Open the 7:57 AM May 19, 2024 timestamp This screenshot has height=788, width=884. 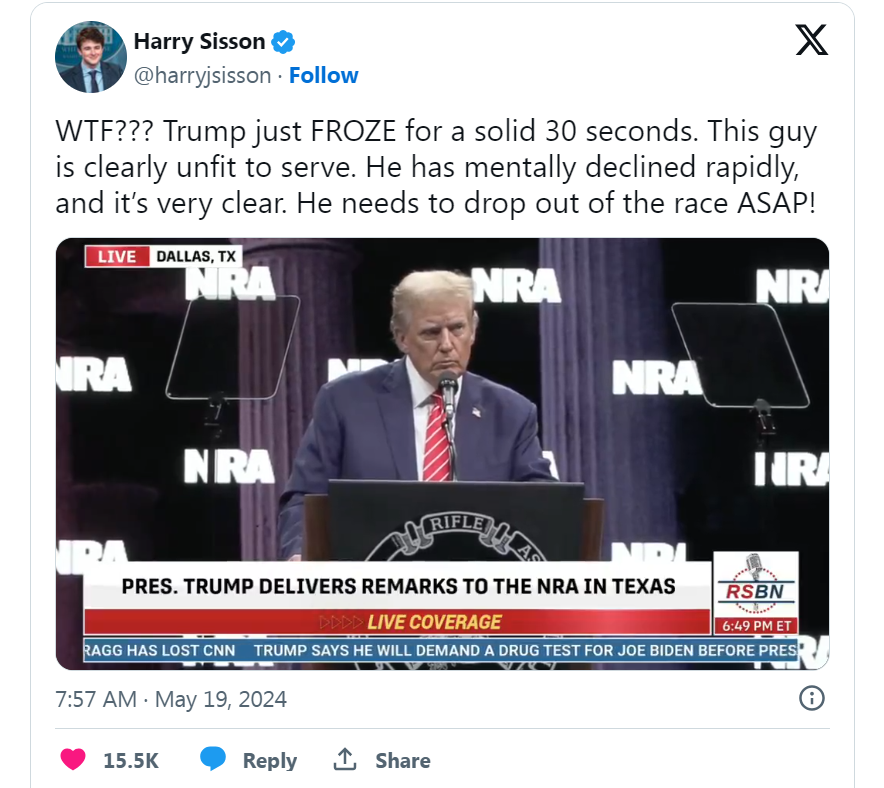pyautogui.click(x=171, y=699)
